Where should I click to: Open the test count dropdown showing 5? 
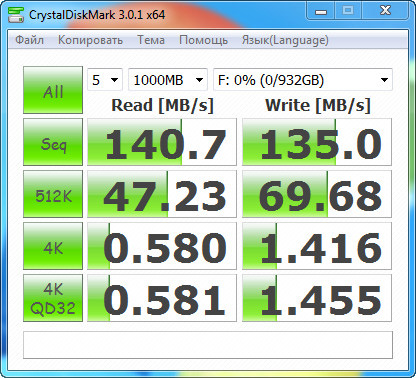click(x=105, y=80)
